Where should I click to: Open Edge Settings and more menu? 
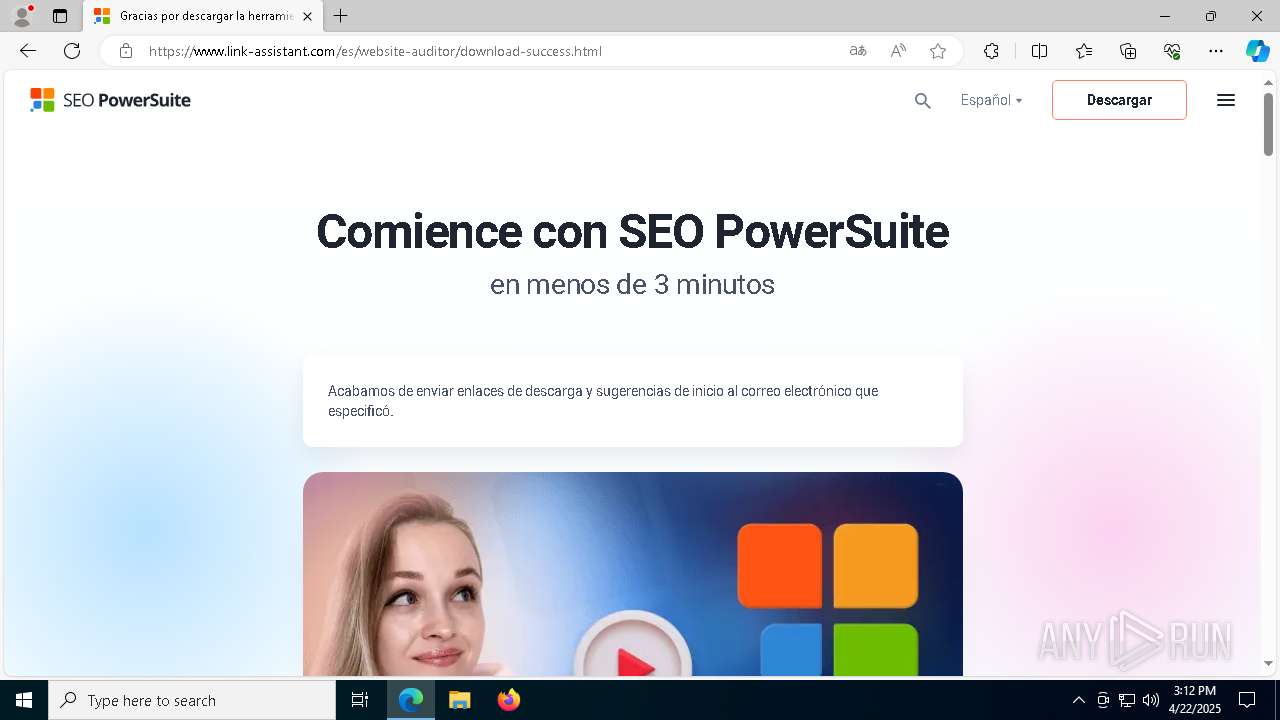coord(1216,51)
